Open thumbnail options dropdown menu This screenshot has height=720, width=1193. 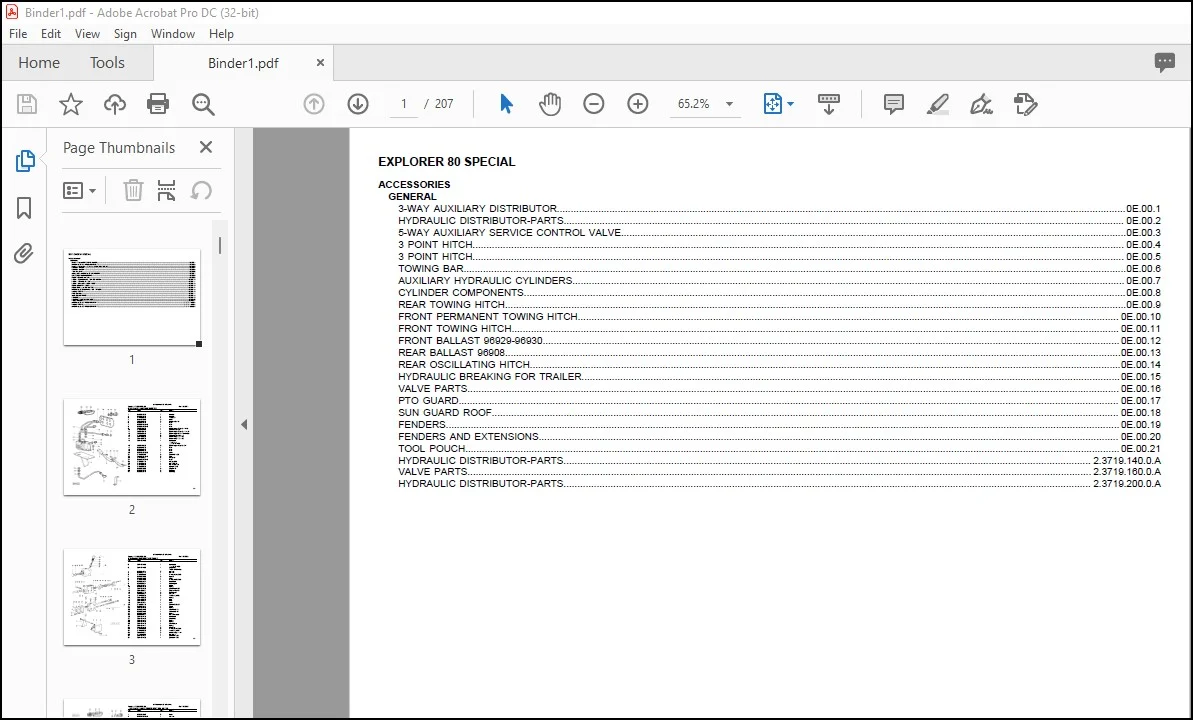(79, 190)
